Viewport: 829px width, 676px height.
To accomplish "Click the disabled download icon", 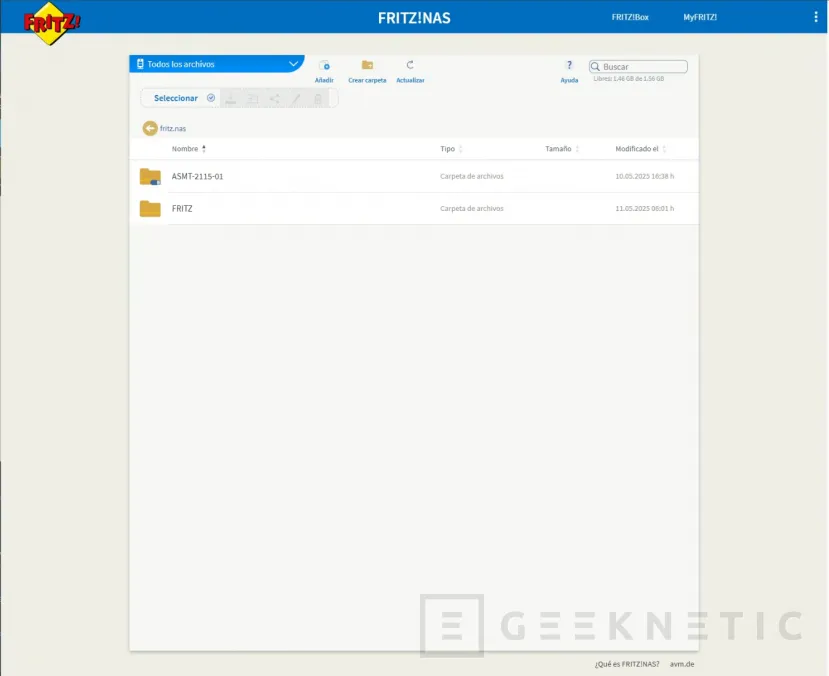I will click(x=231, y=98).
